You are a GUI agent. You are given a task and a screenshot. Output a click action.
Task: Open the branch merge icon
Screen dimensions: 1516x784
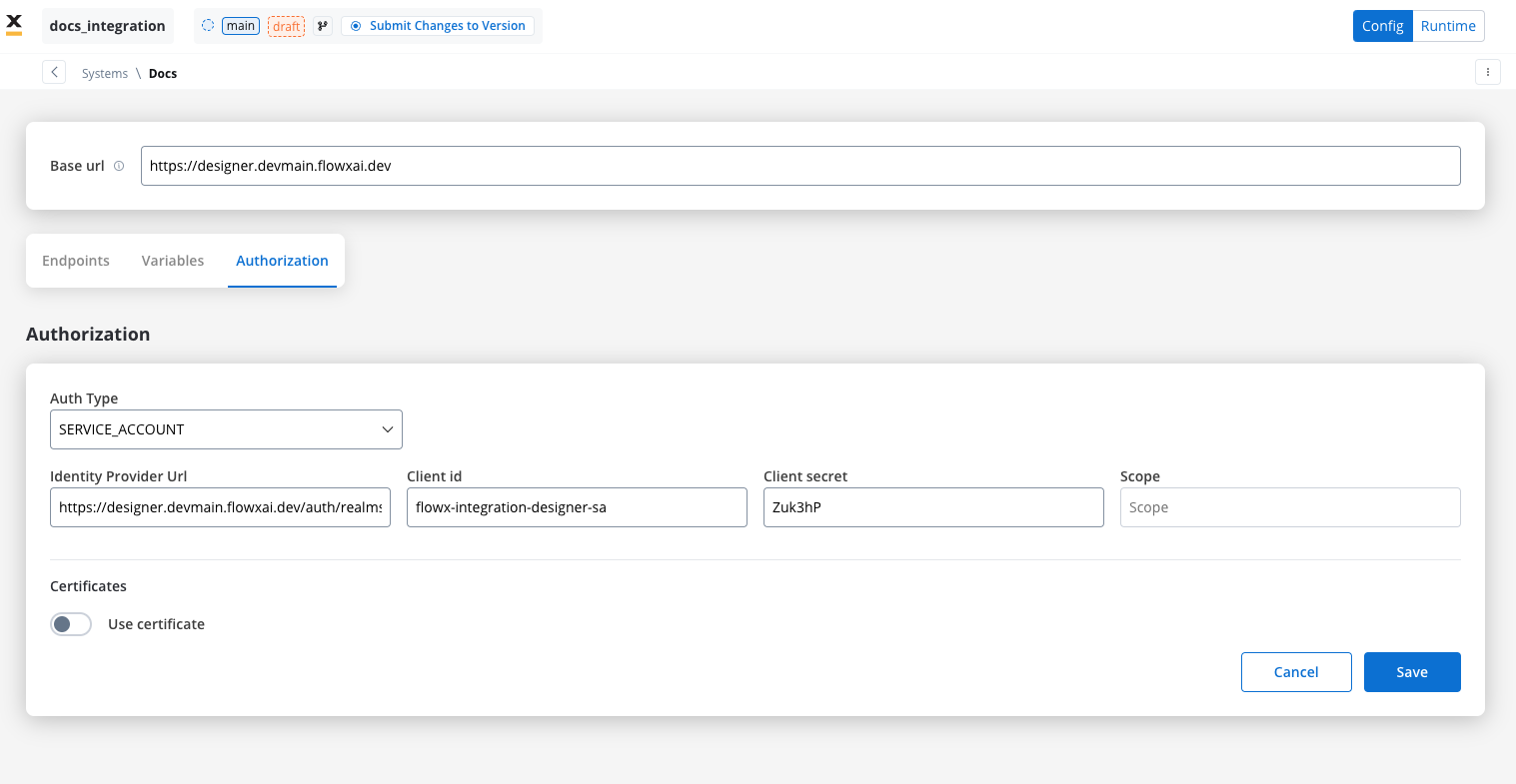tap(322, 26)
